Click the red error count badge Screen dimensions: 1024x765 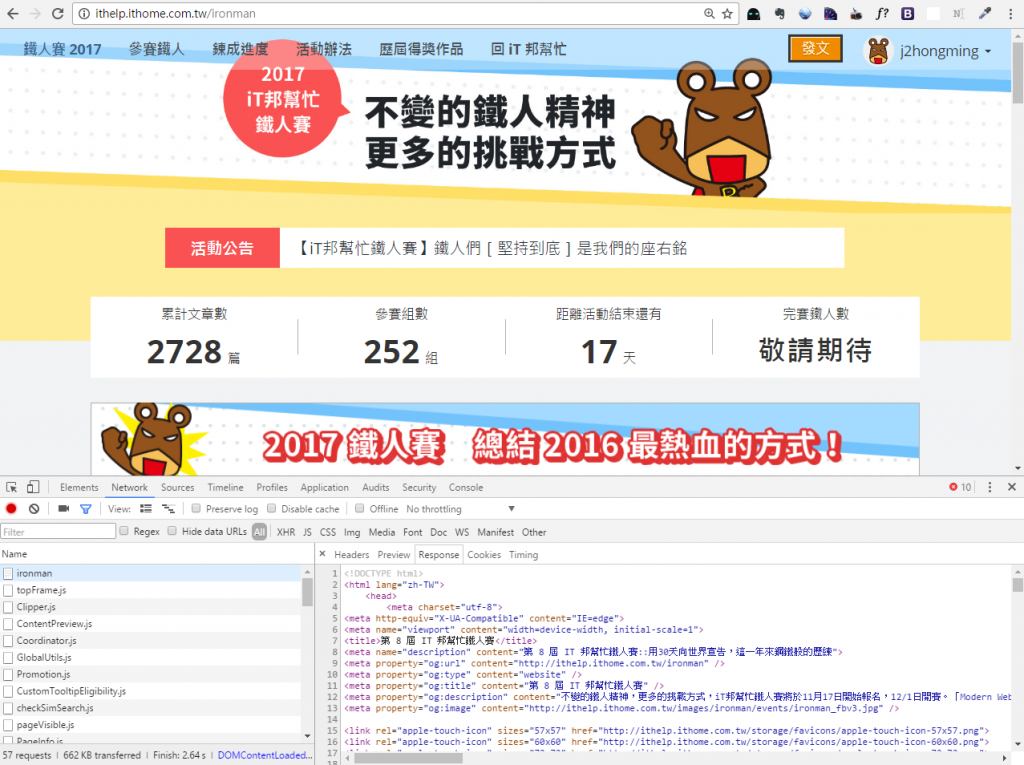(960, 487)
